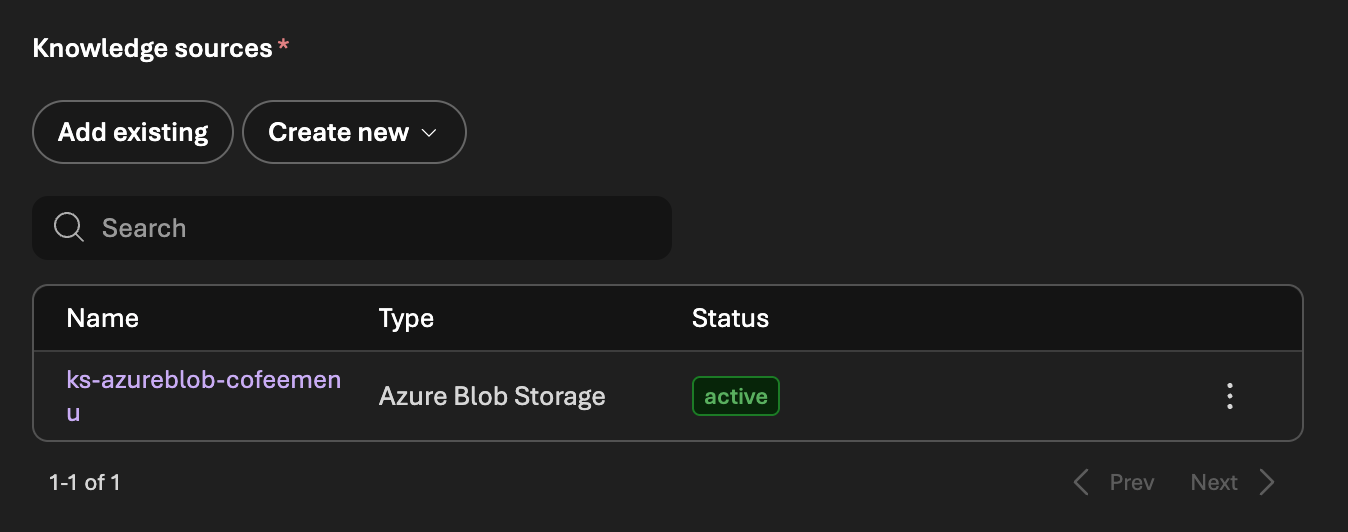Focus the Search input field
This screenshot has width=1348, height=532.
(380, 228)
